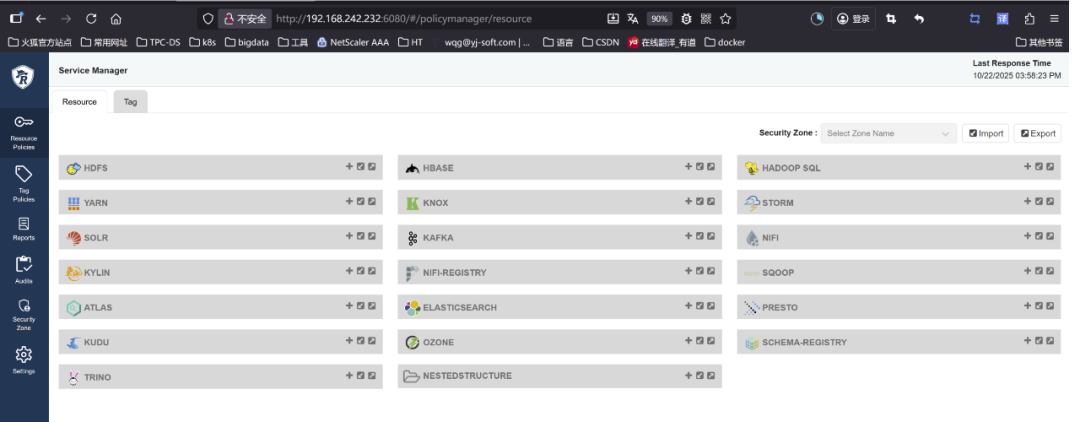The width and height of the screenshot is (1080, 422).
Task: Click the Export button near Security Zone
Action: pos(1037,134)
